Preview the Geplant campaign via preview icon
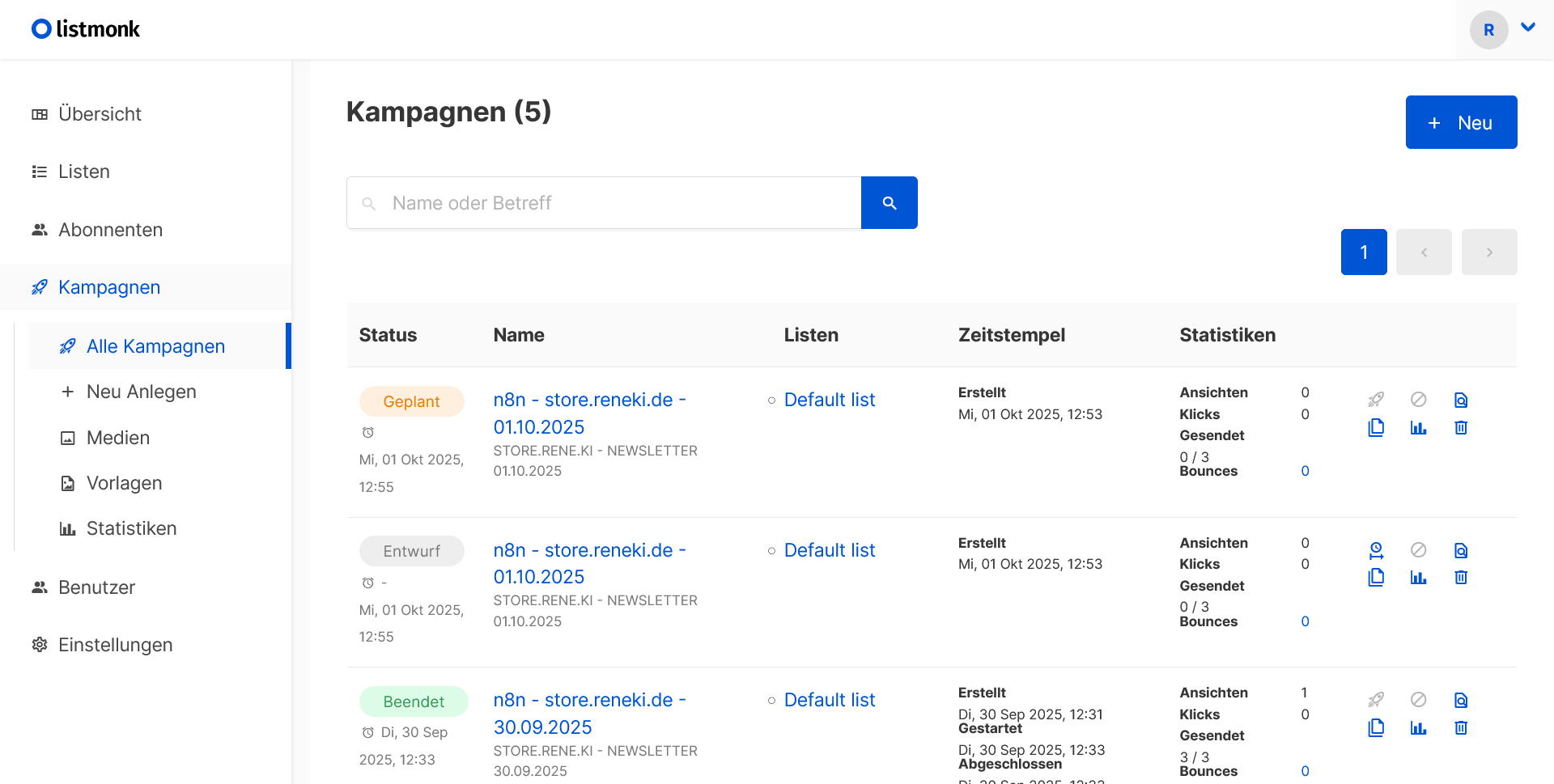The height and width of the screenshot is (784, 1554). point(1460,400)
